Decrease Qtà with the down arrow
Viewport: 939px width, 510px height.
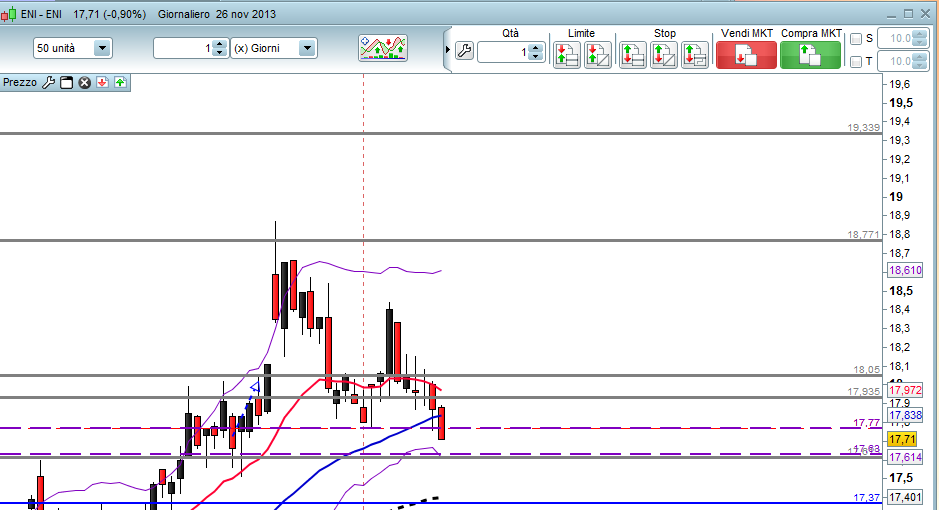coord(536,57)
